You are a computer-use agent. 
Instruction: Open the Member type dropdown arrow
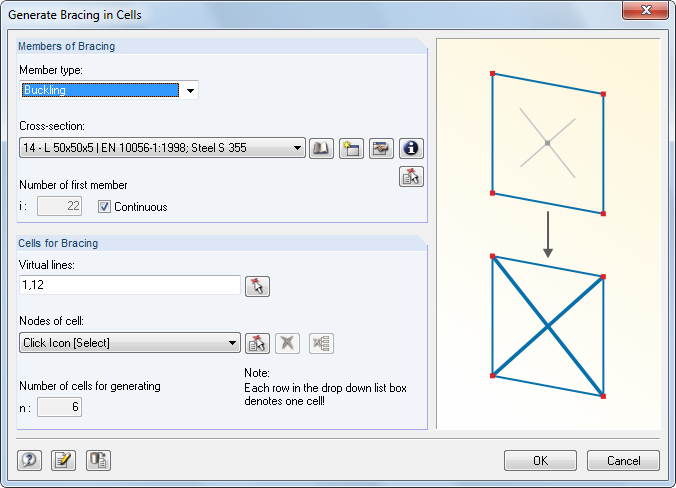[x=190, y=91]
